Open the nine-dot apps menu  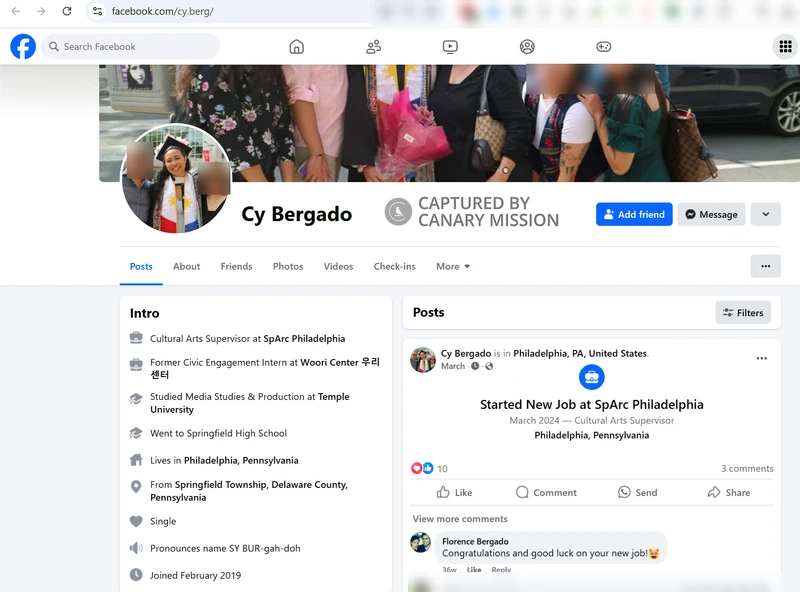[x=785, y=46]
